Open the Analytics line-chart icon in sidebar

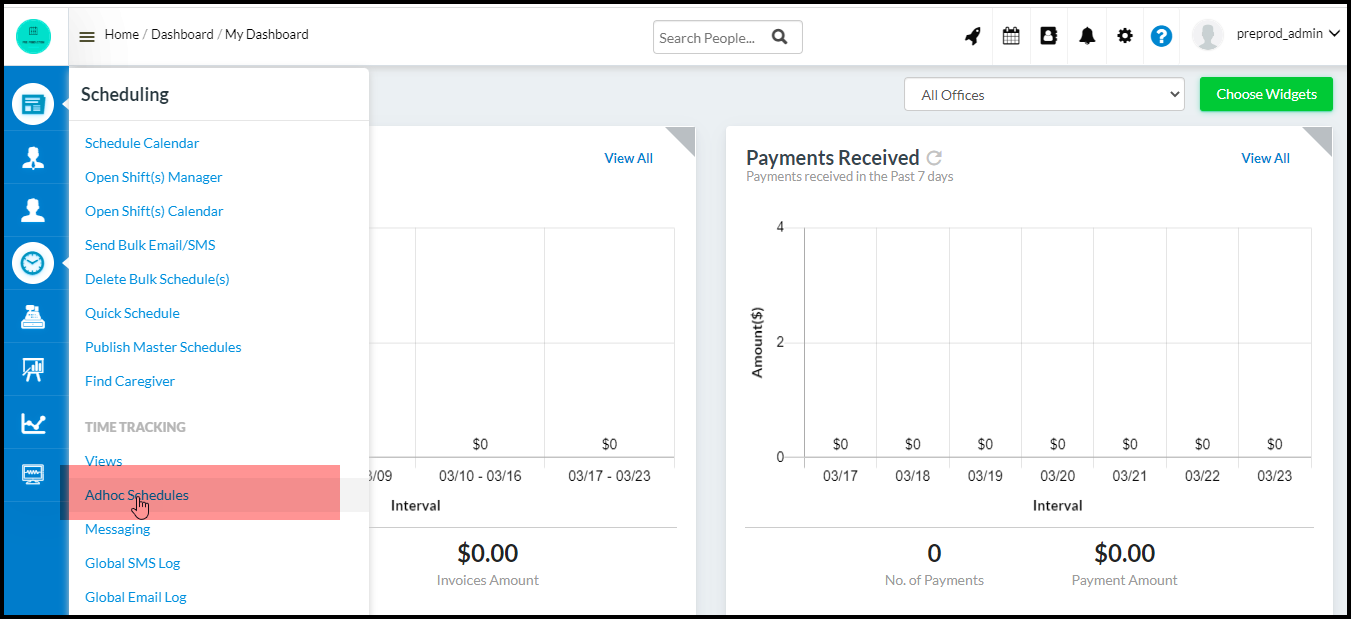point(34,421)
